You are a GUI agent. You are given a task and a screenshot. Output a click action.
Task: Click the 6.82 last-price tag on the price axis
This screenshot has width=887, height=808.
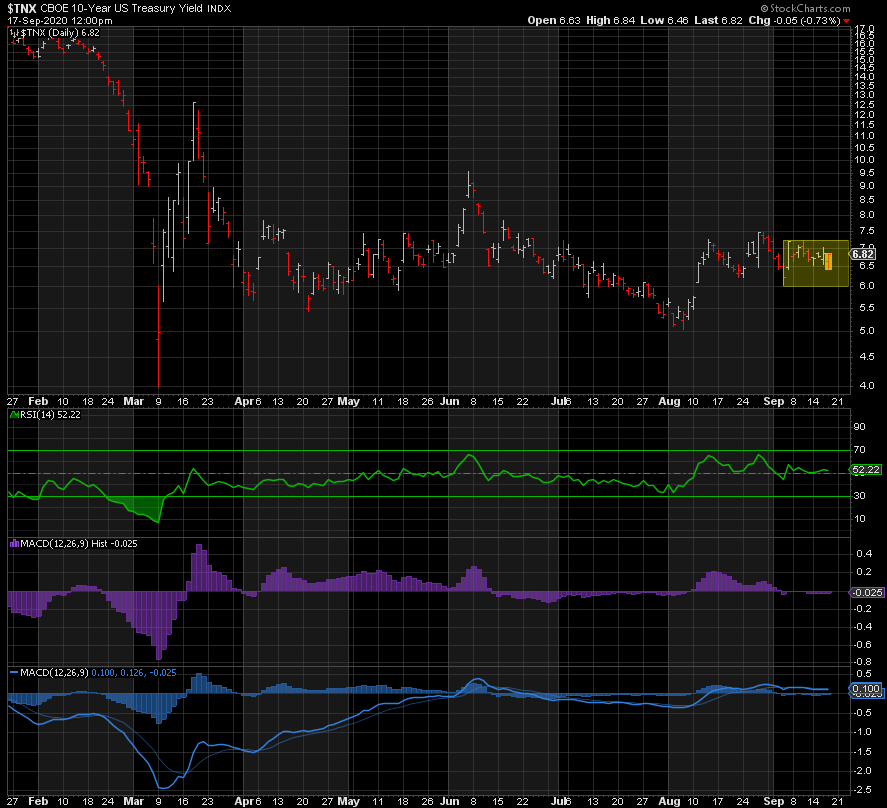(863, 255)
